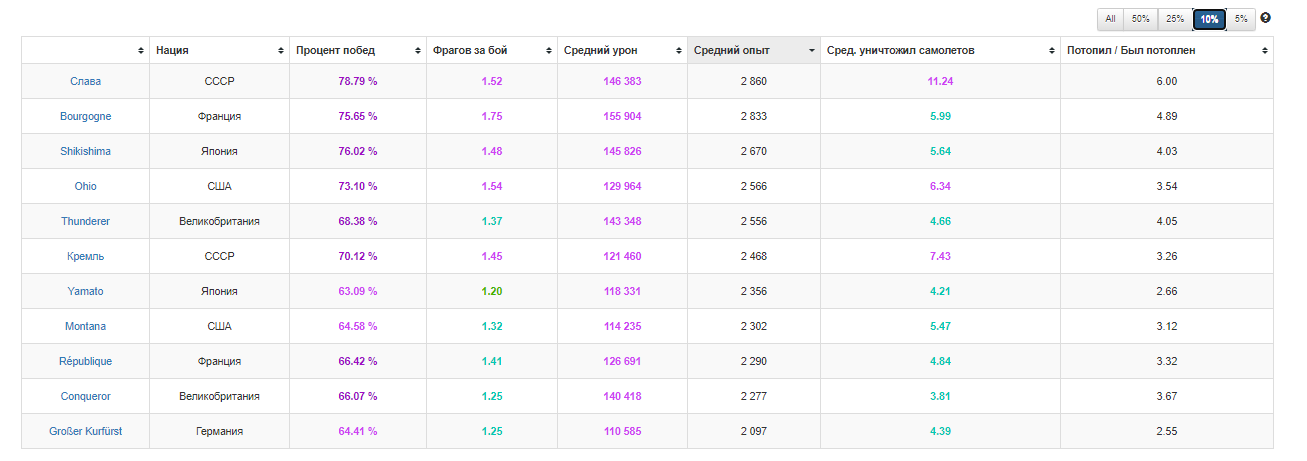Screen dimensions: 1307x461
Task: Sort ship name column using first header arrows
Action: pos(141,50)
